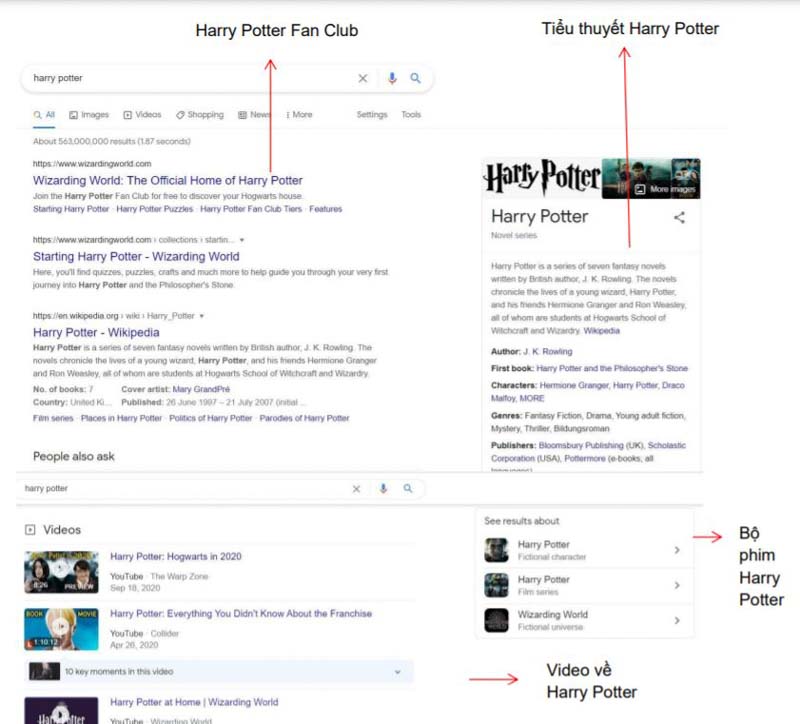Clear the query using the X icon
This screenshot has width=800, height=724.
(363, 78)
